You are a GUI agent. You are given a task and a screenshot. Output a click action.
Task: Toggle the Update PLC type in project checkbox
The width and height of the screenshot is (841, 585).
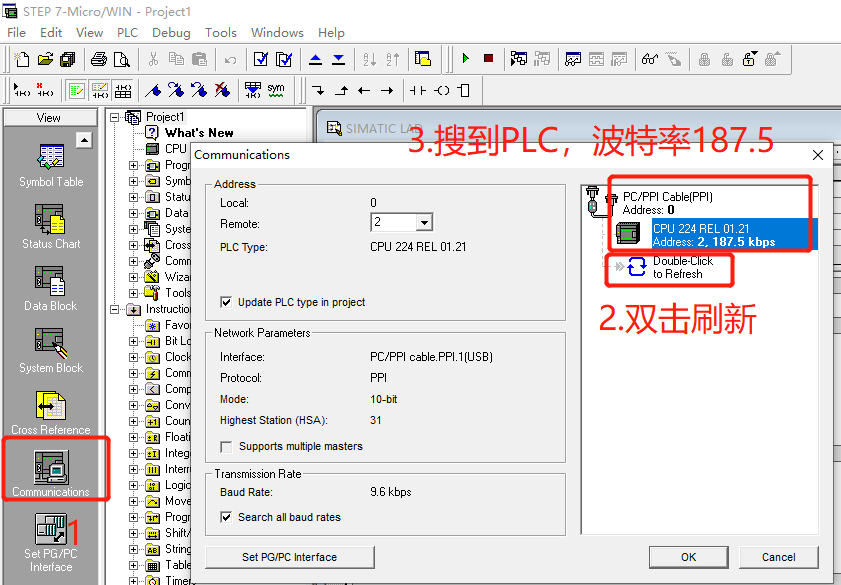pos(226,302)
